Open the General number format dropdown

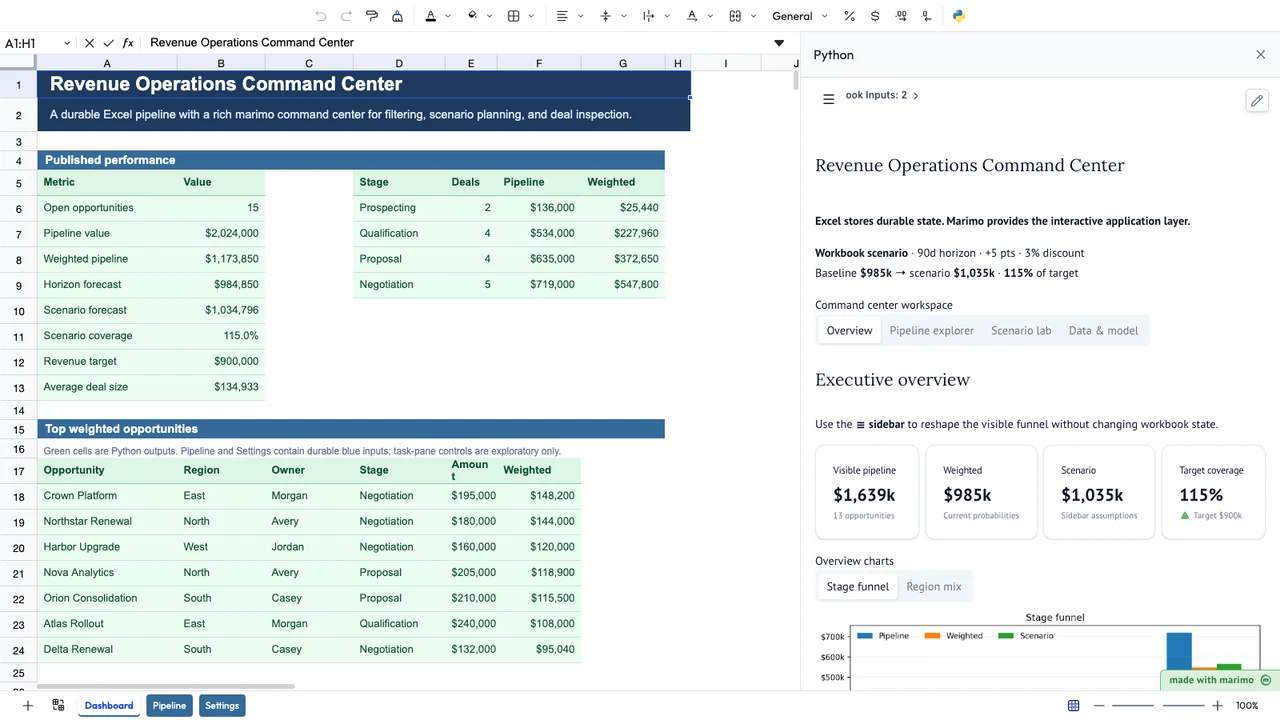coord(800,16)
